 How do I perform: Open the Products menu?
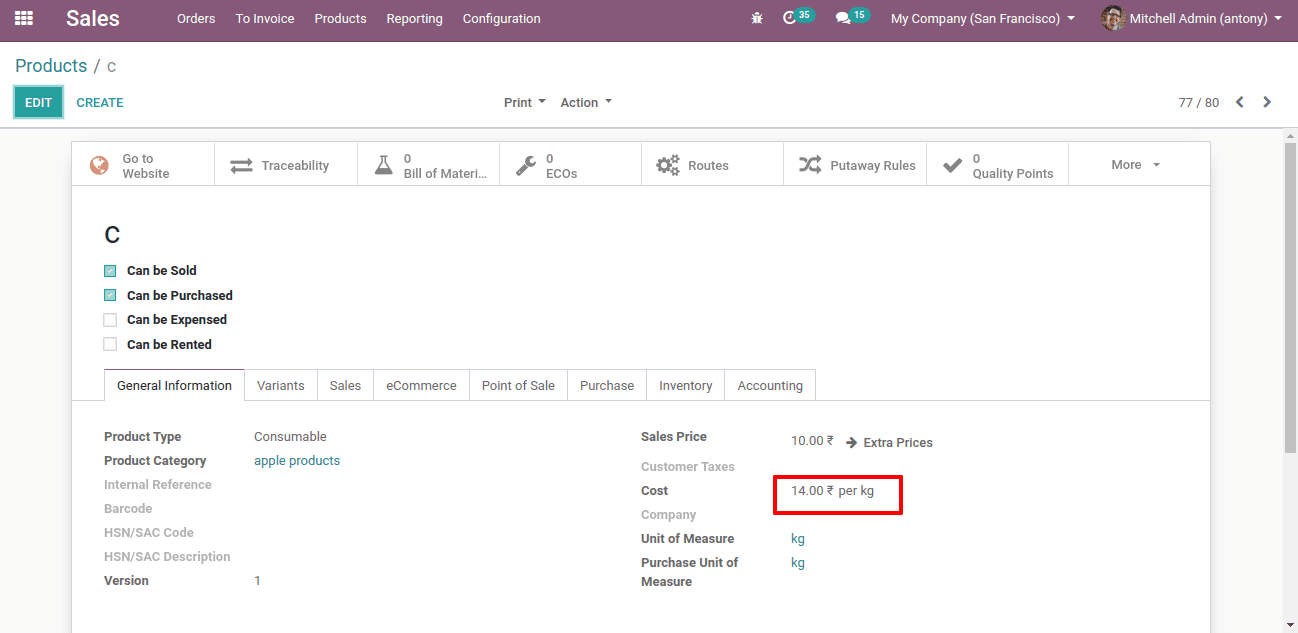coord(340,18)
